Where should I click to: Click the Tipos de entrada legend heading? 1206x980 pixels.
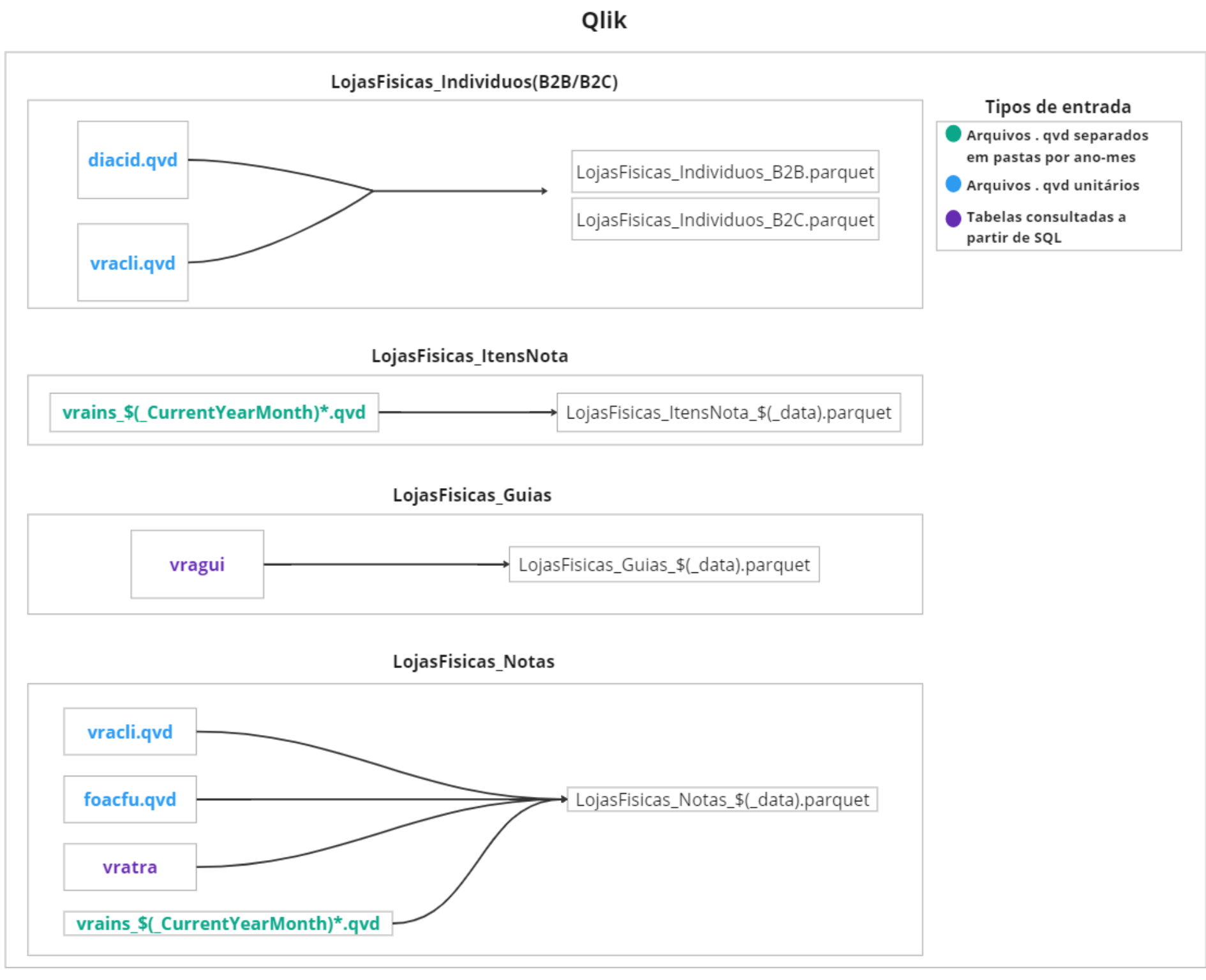click(x=1057, y=107)
